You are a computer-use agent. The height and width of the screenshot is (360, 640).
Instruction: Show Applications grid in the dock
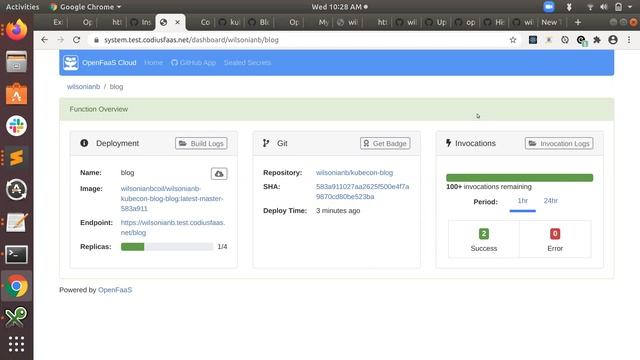point(16,344)
